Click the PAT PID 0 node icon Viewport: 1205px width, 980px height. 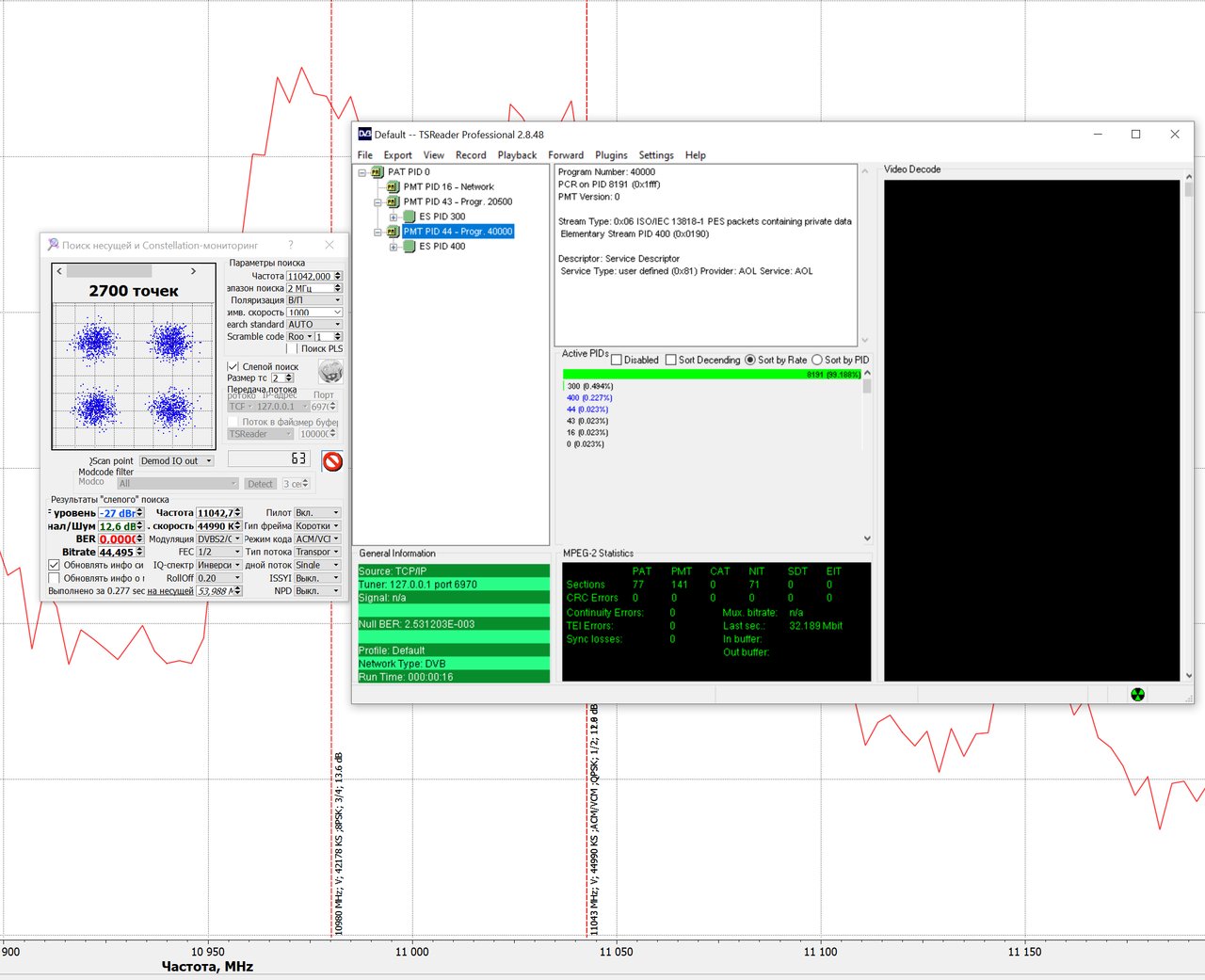pos(378,172)
